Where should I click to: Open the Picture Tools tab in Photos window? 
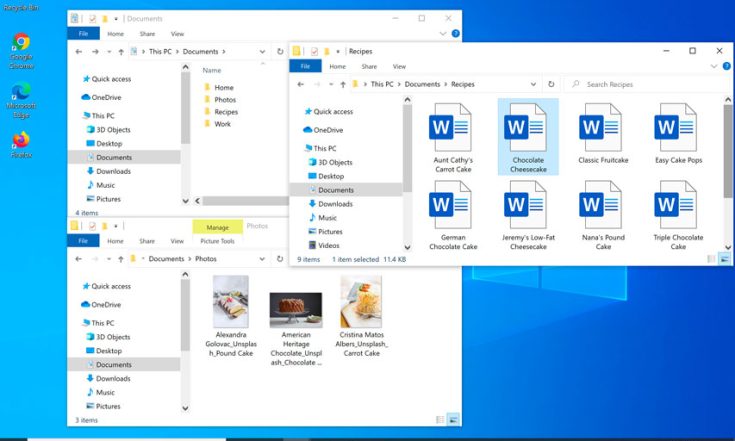[217, 241]
